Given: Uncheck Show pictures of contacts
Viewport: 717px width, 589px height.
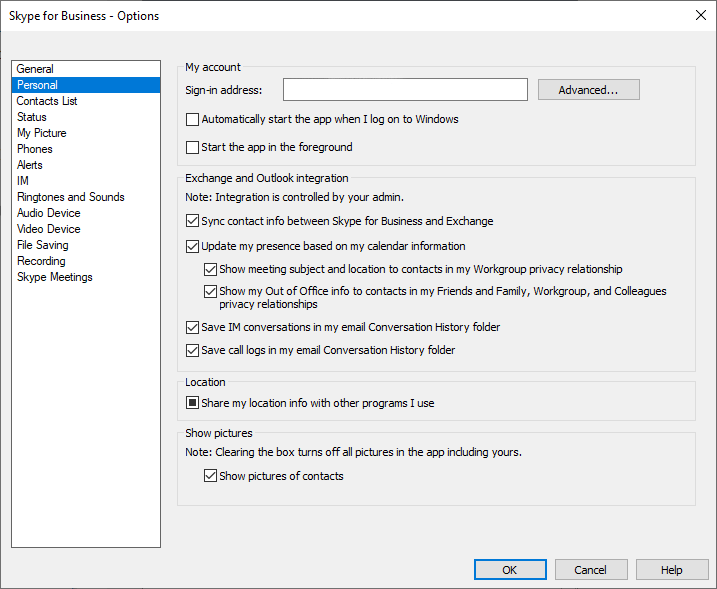Looking at the screenshot, I should coord(209,477).
